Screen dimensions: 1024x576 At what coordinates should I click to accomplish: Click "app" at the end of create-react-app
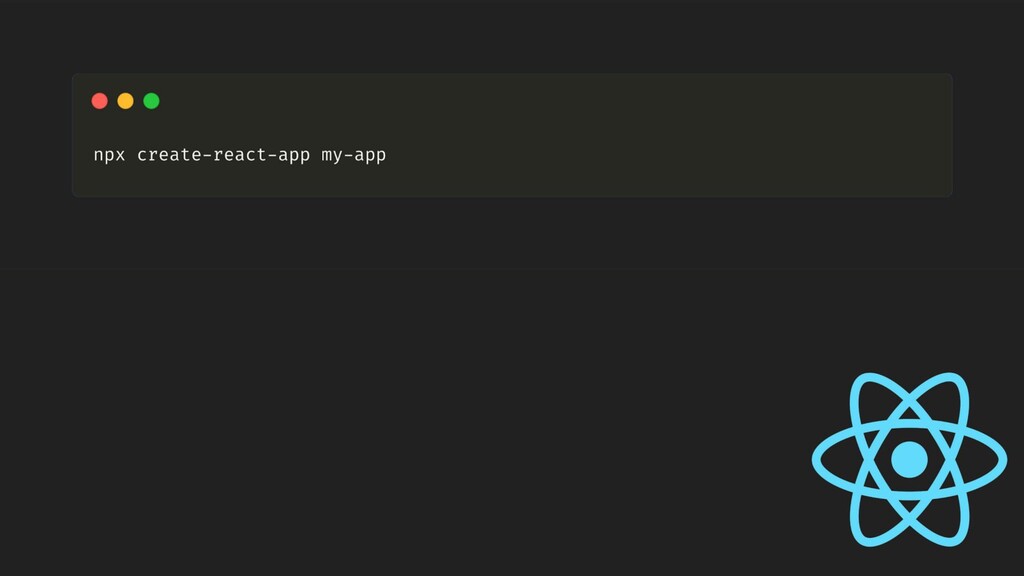[x=294, y=156]
